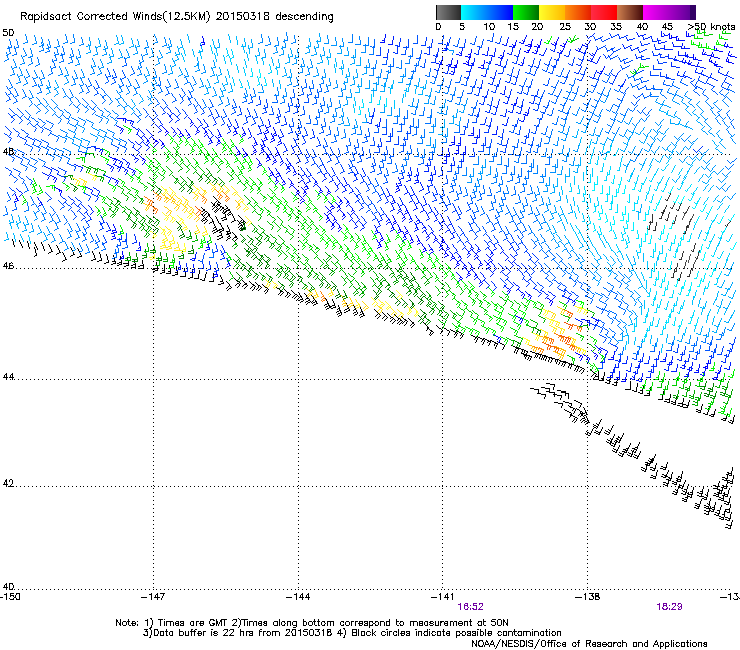Click the latitude label 48
Viewport: 740px width, 650px height.
pos(8,152)
